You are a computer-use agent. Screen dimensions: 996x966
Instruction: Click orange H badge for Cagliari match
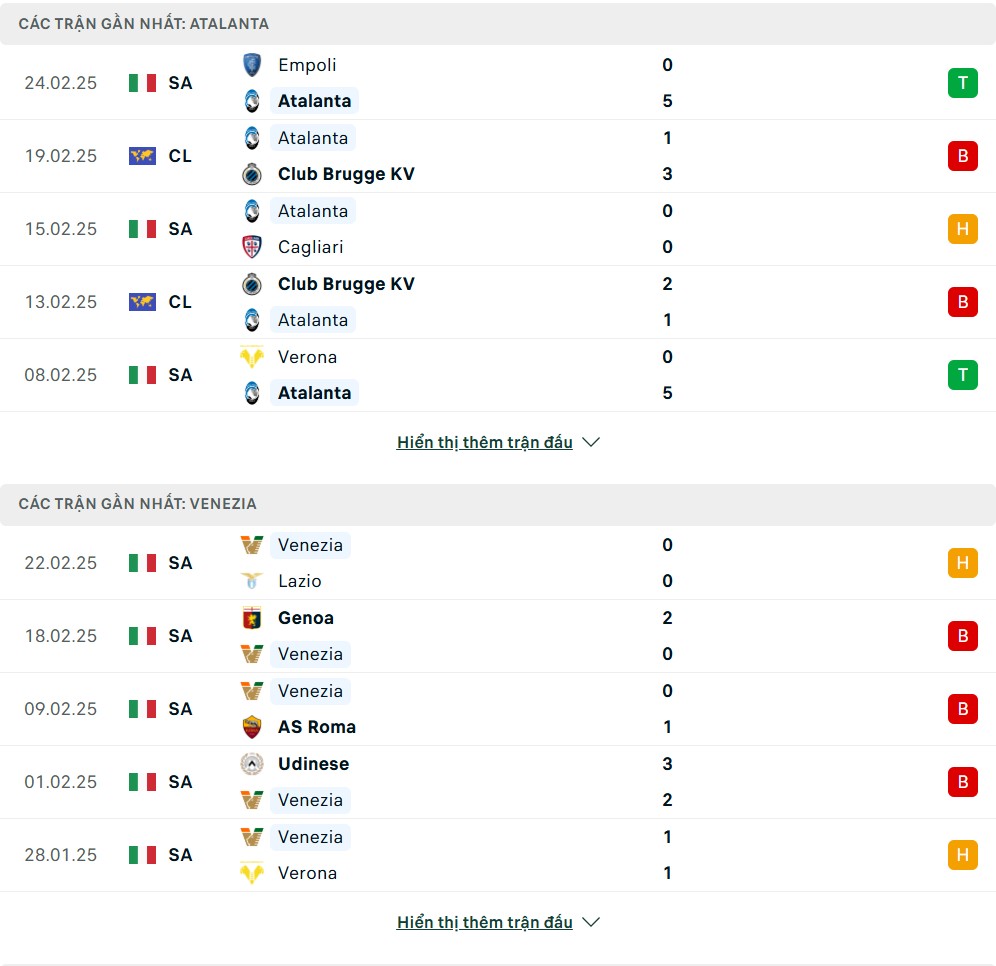pyautogui.click(x=962, y=229)
